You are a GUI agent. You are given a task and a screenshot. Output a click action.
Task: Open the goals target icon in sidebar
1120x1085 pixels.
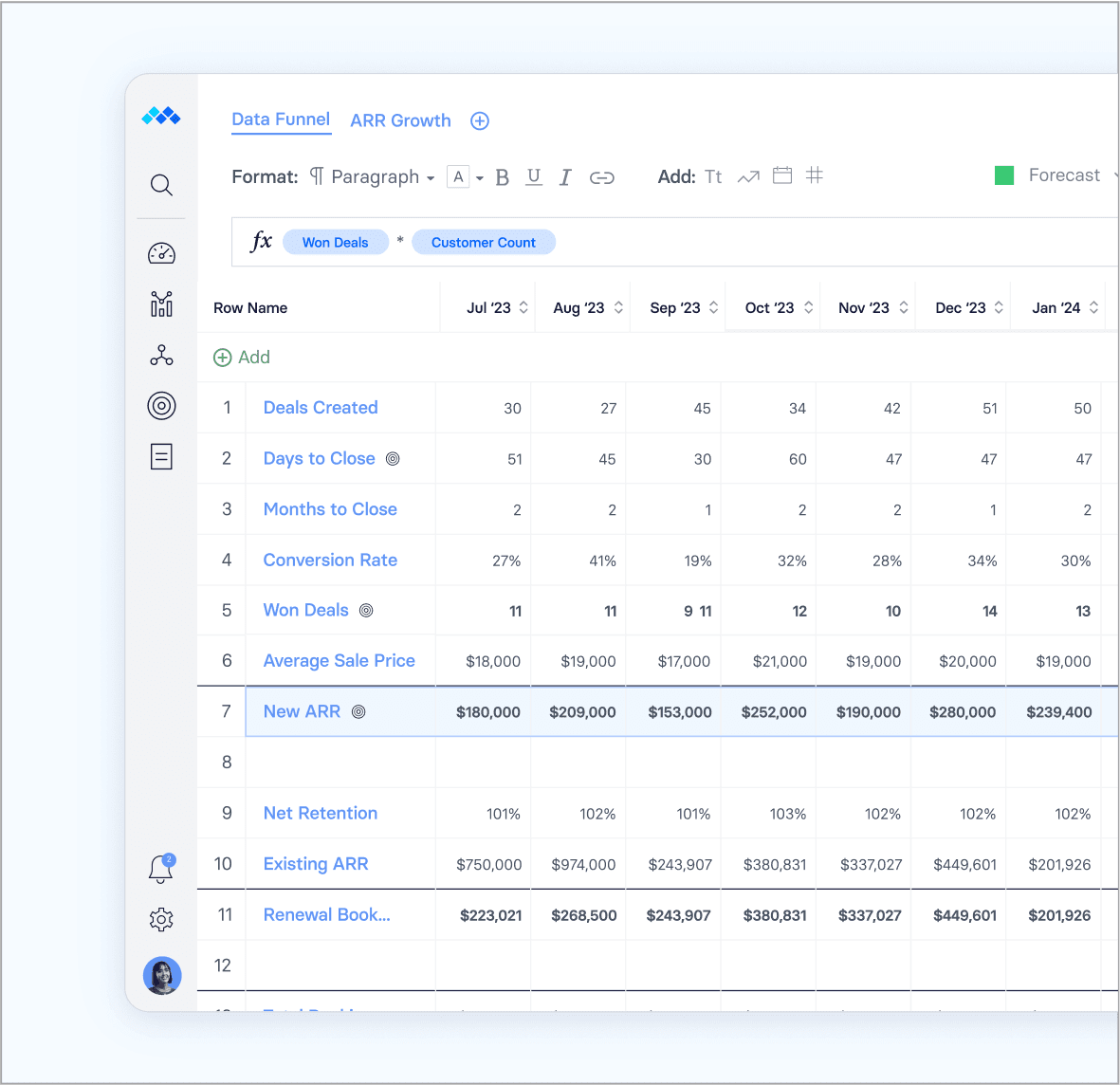(x=161, y=406)
